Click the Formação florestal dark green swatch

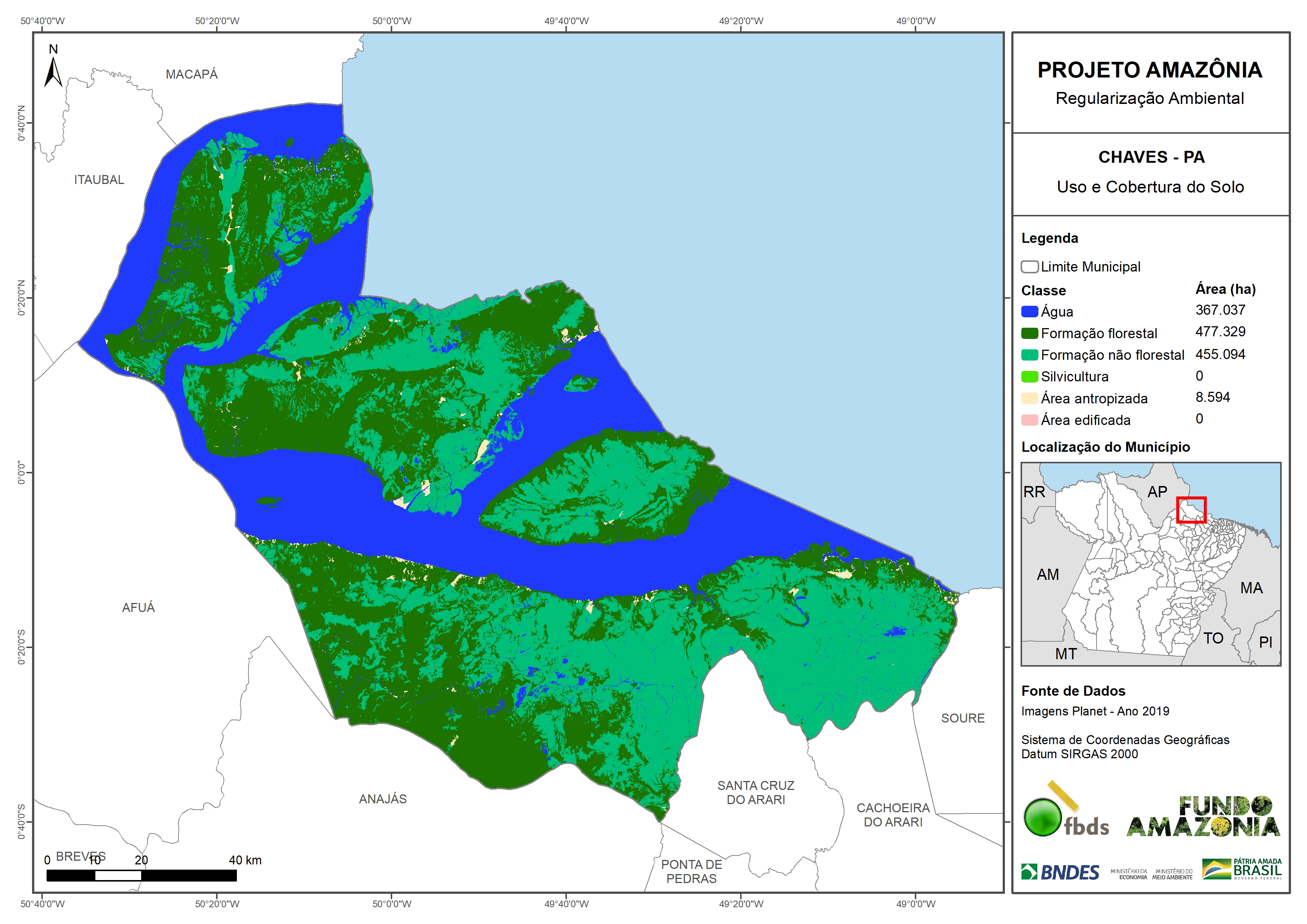(1029, 333)
